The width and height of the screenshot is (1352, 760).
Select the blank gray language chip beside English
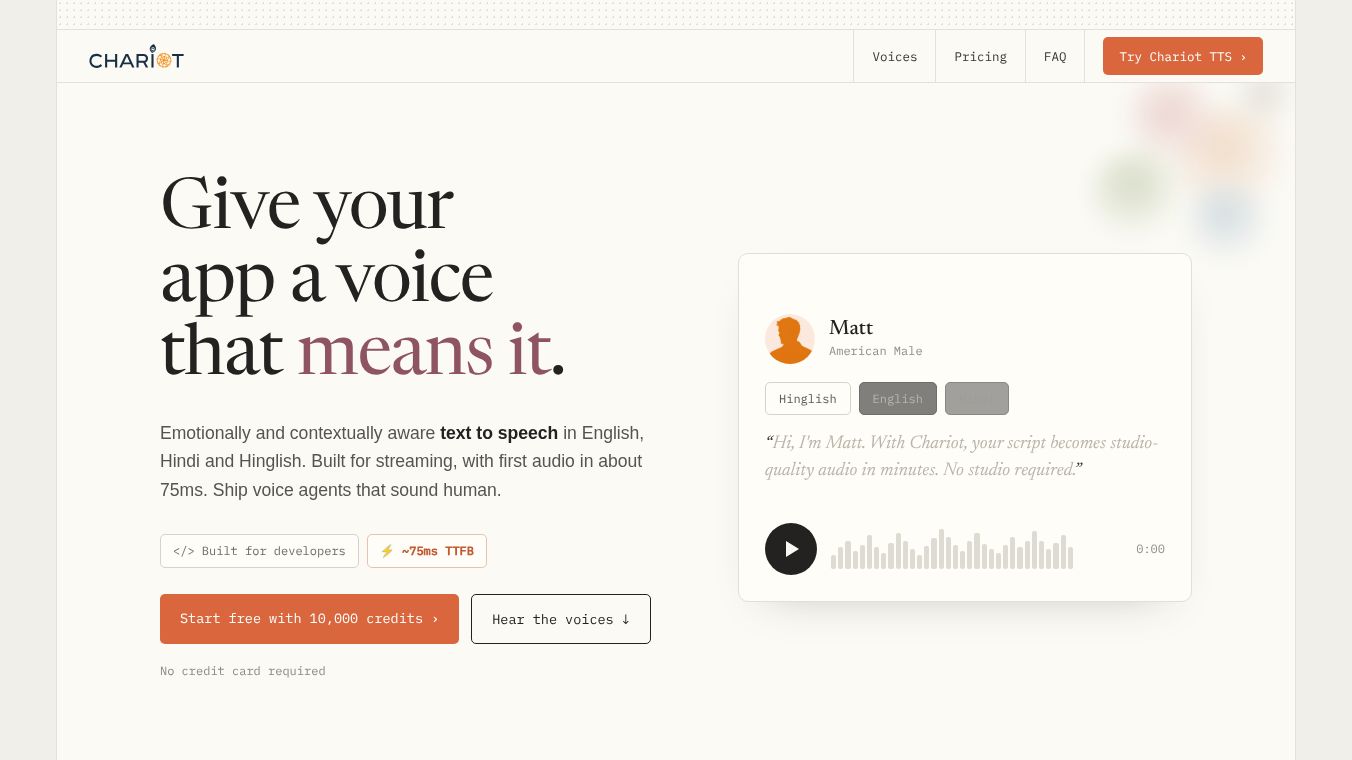point(977,398)
